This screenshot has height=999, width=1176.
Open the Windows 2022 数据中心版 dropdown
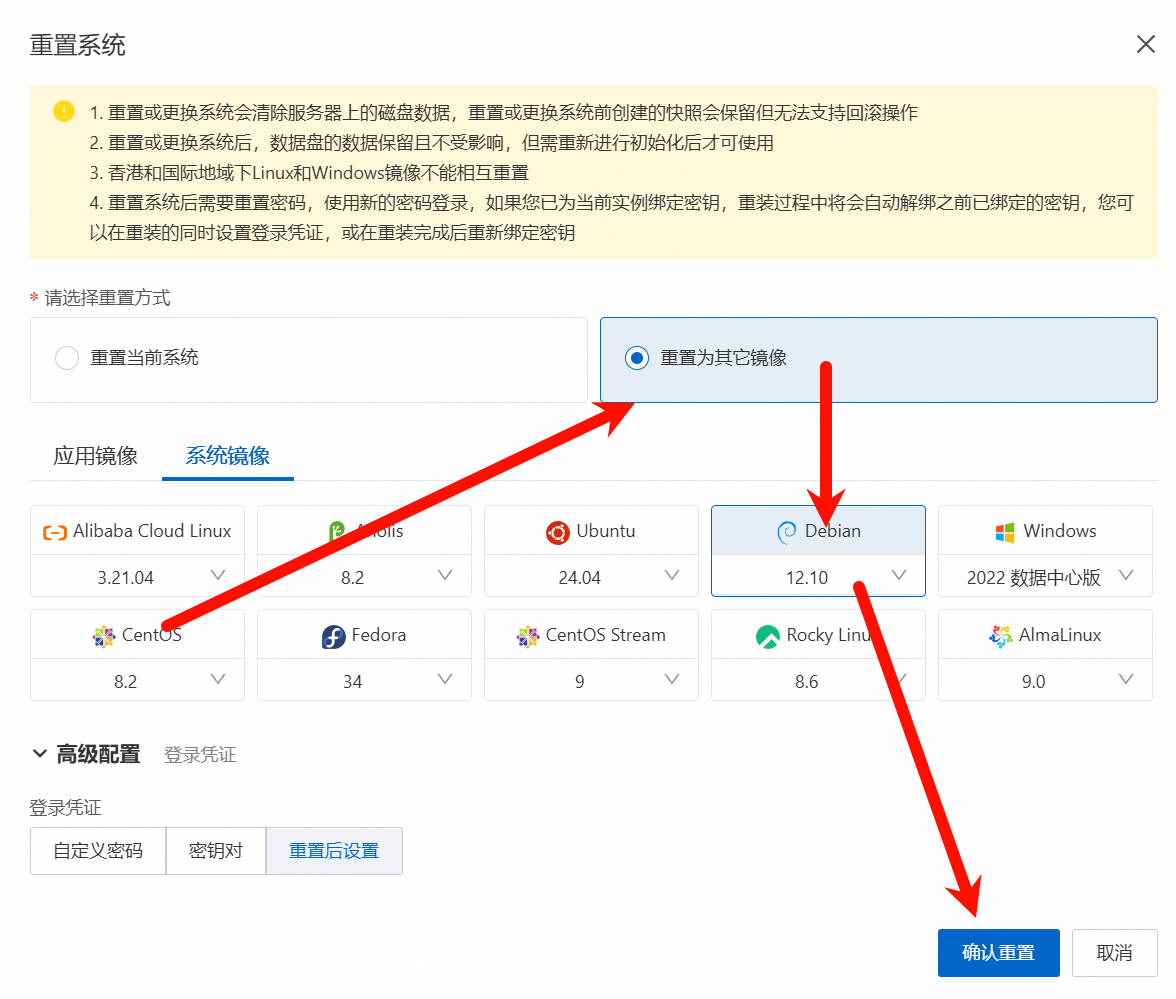click(1046, 576)
